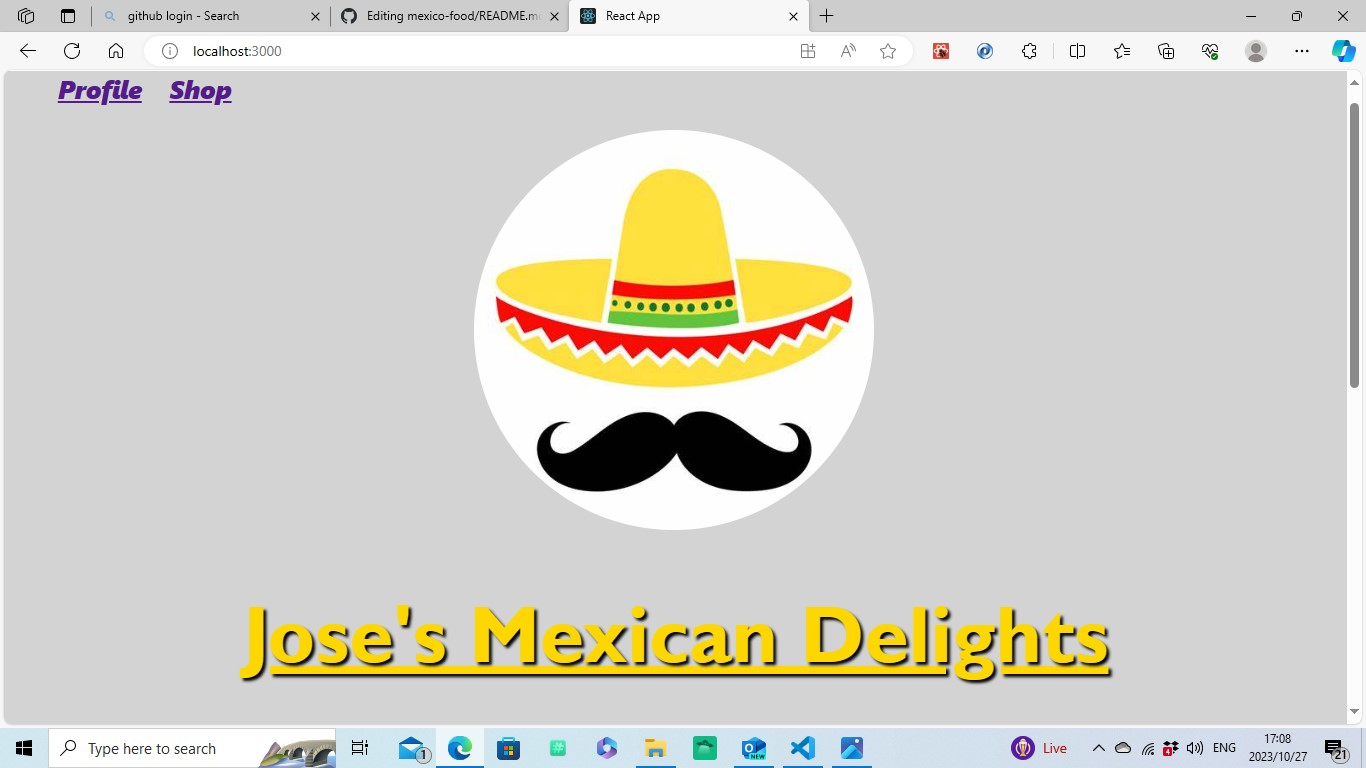
Task: Open the tab actions menu
Action: pos(25,16)
